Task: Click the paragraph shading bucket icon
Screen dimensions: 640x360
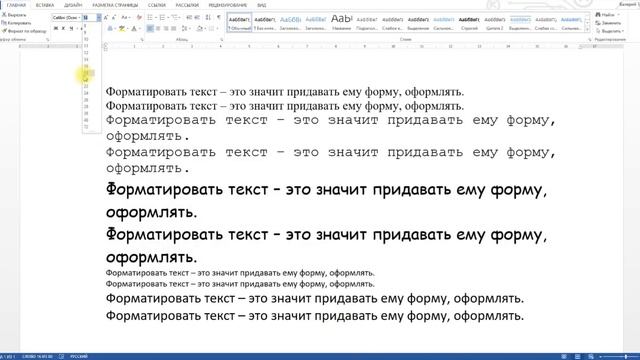Action: pos(200,29)
